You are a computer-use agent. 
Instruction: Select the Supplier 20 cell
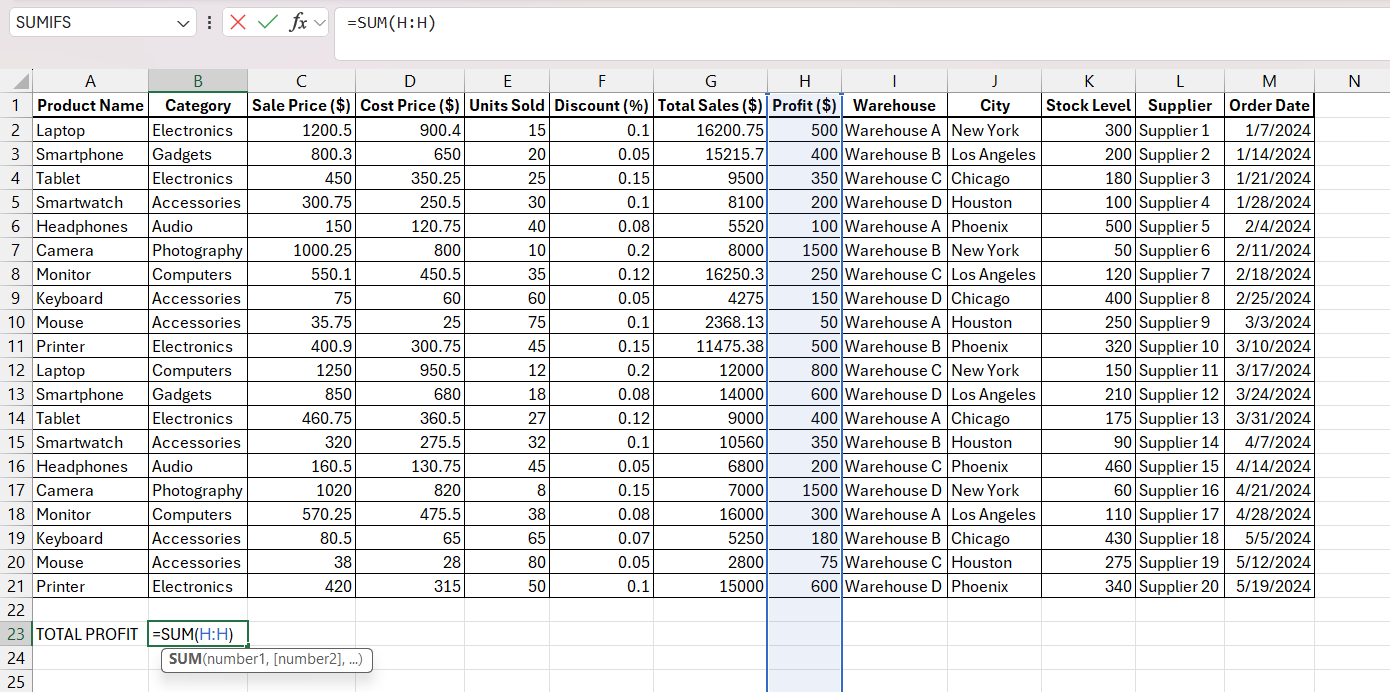(x=1180, y=586)
